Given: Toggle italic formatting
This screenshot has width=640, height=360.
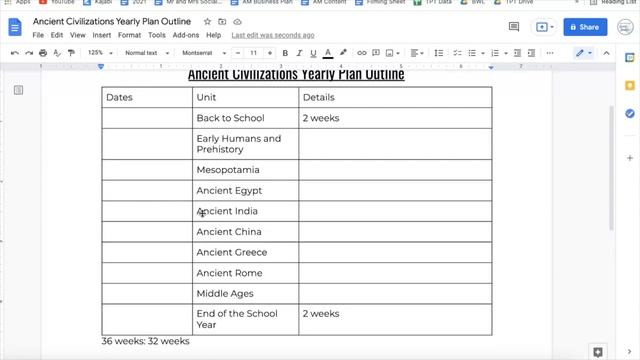Looking at the screenshot, I should pos(299,53).
